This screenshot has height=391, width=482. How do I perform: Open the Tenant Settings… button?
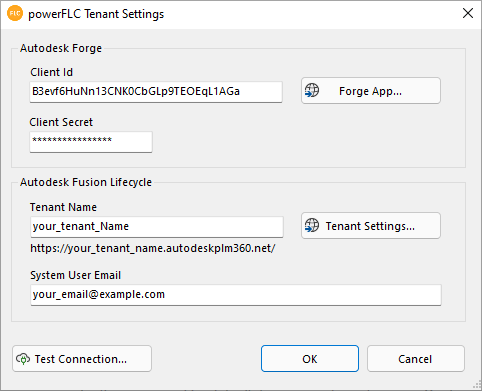click(371, 226)
